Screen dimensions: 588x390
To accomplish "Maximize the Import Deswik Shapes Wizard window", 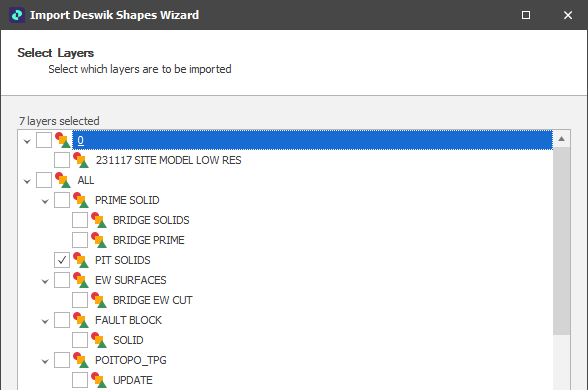I will pos(526,15).
